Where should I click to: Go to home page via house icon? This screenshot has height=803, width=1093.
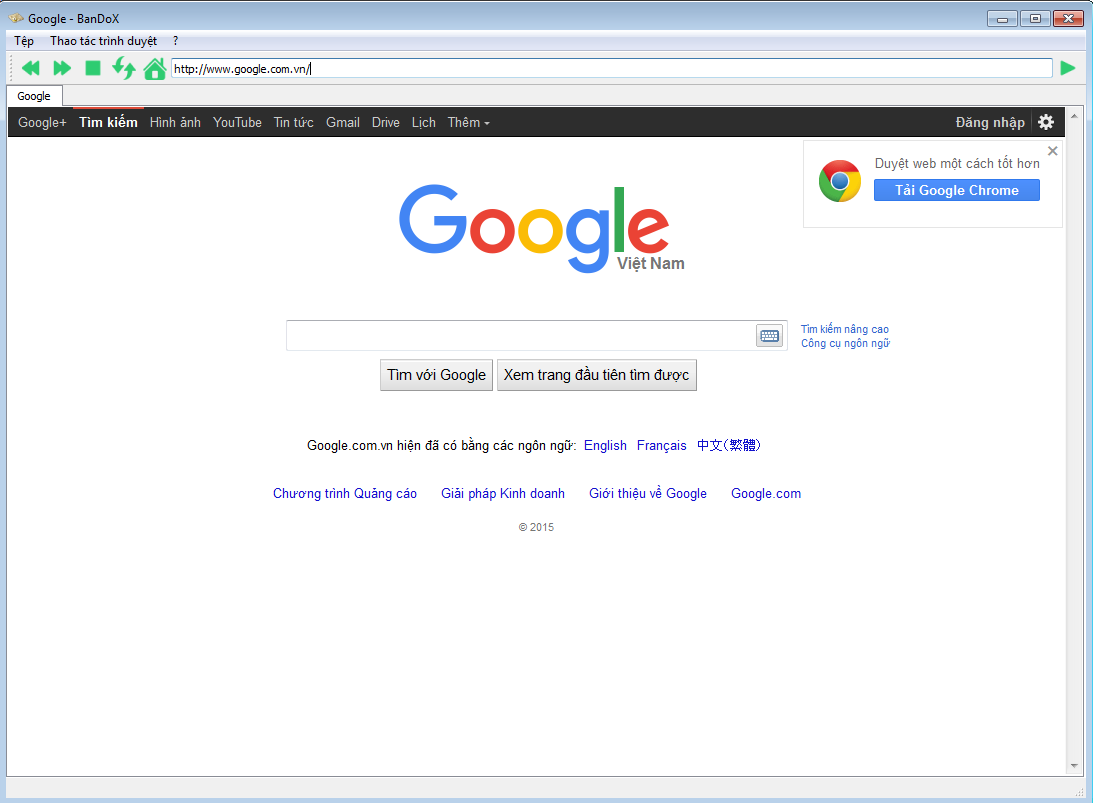coord(155,68)
